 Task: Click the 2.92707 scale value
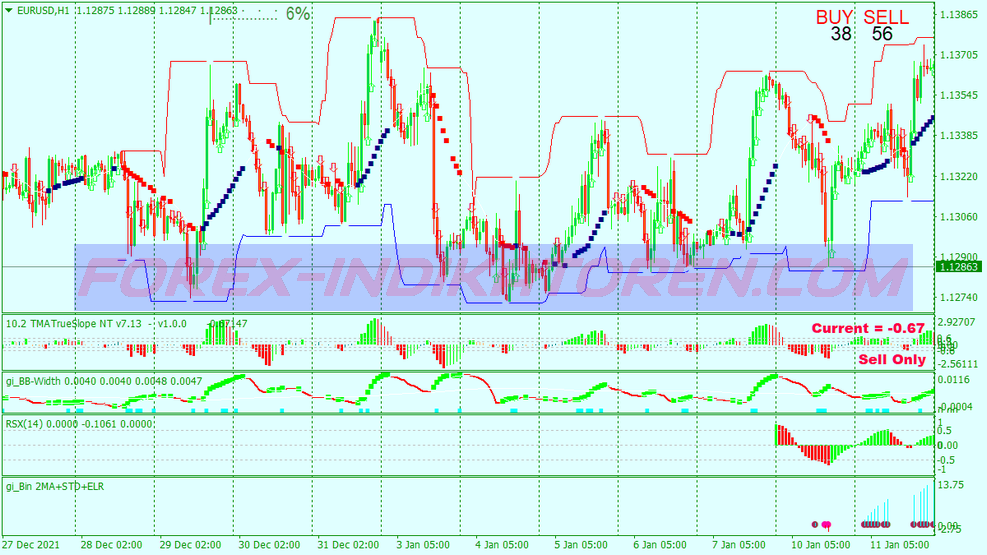[x=957, y=322]
